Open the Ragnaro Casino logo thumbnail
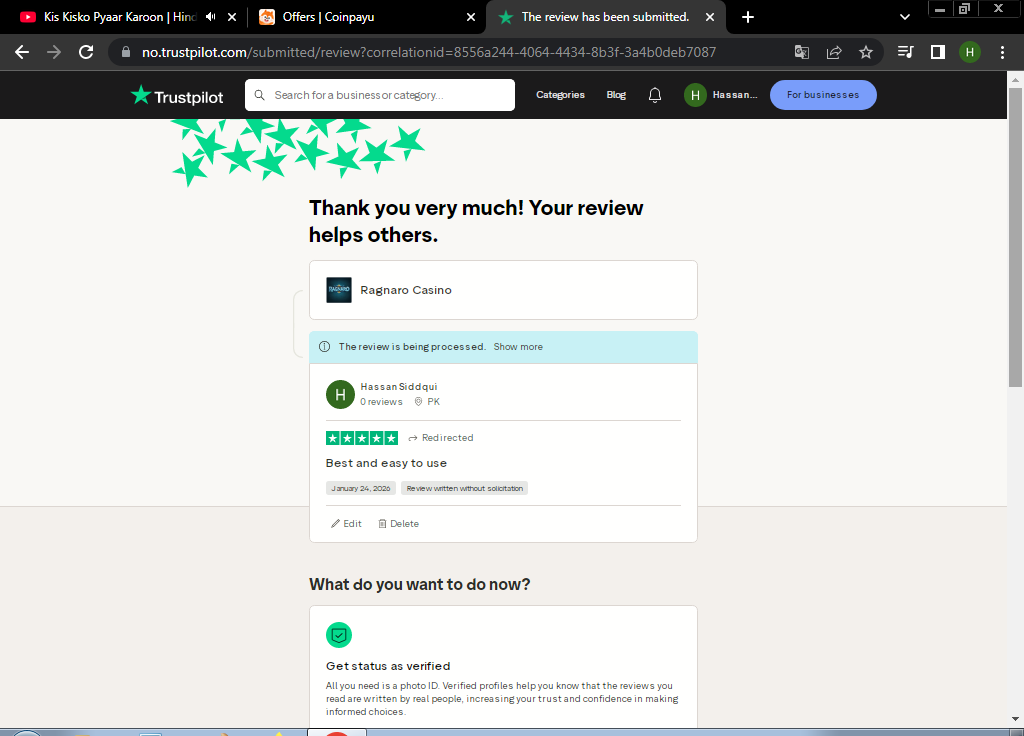The width and height of the screenshot is (1024, 736). (339, 290)
